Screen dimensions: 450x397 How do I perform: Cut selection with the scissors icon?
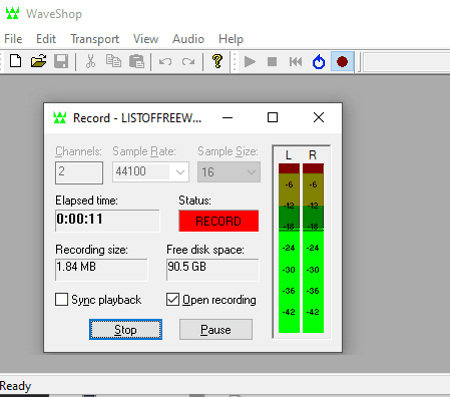pyautogui.click(x=90, y=61)
